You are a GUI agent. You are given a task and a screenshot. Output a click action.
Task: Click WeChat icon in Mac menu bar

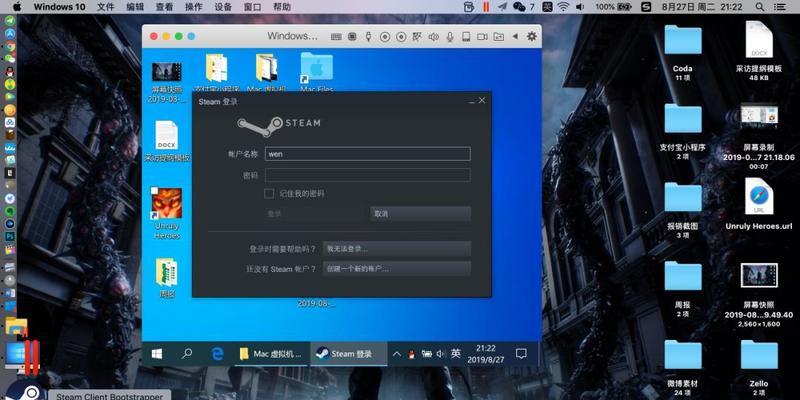pos(519,7)
